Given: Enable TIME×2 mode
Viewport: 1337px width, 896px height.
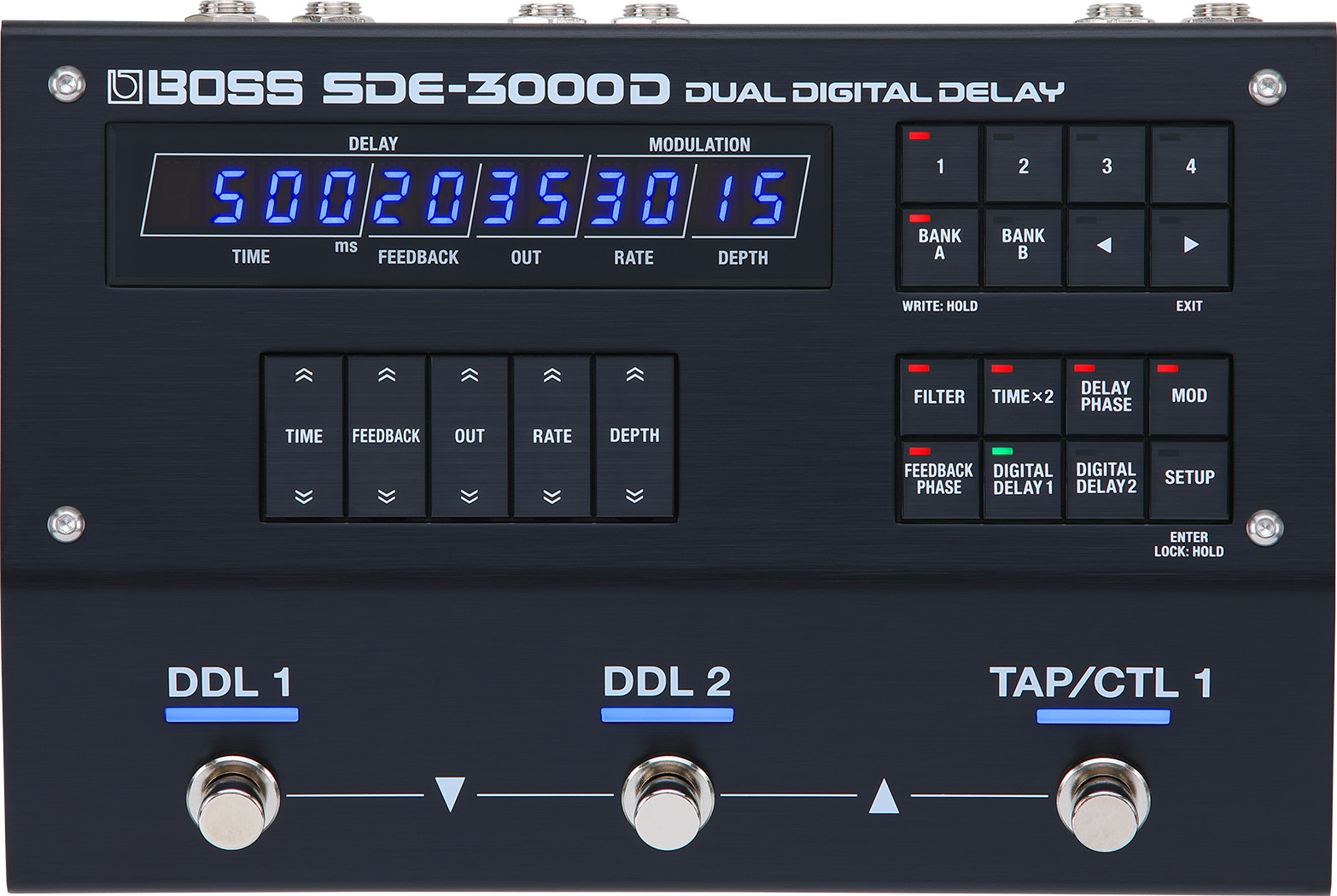Looking at the screenshot, I should pyautogui.click(x=1023, y=395).
